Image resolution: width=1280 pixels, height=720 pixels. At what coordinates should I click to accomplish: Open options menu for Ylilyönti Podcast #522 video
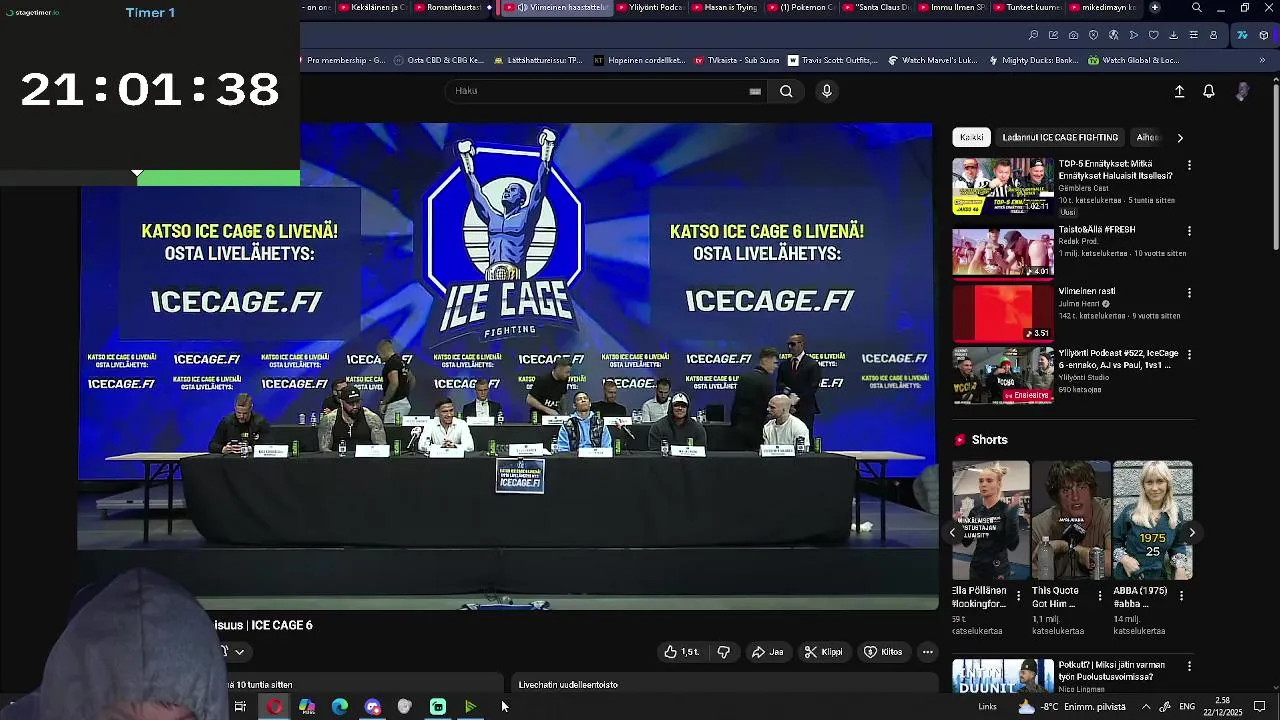point(1189,354)
